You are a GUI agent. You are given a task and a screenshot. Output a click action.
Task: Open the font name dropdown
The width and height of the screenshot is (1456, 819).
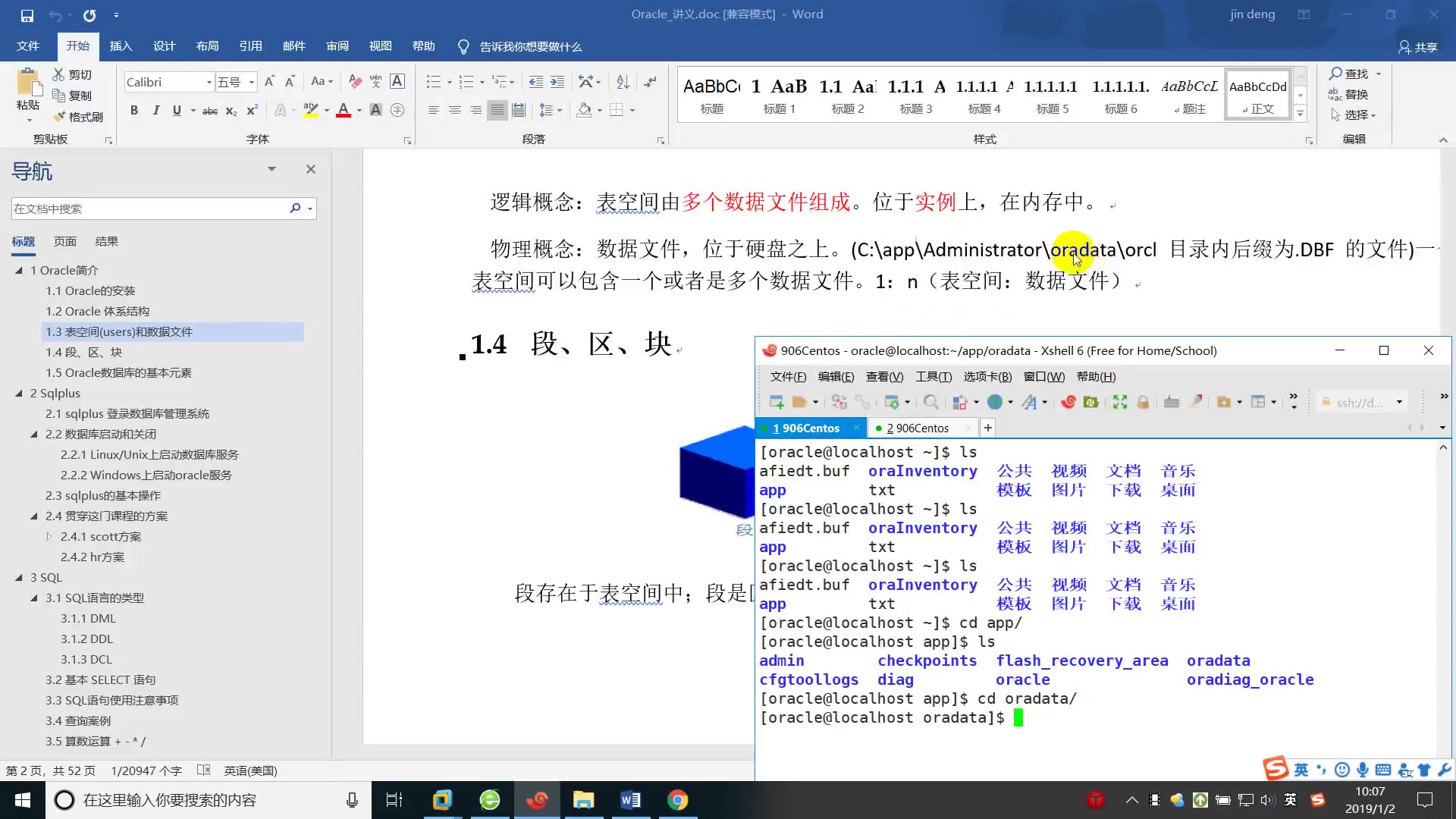pos(209,82)
